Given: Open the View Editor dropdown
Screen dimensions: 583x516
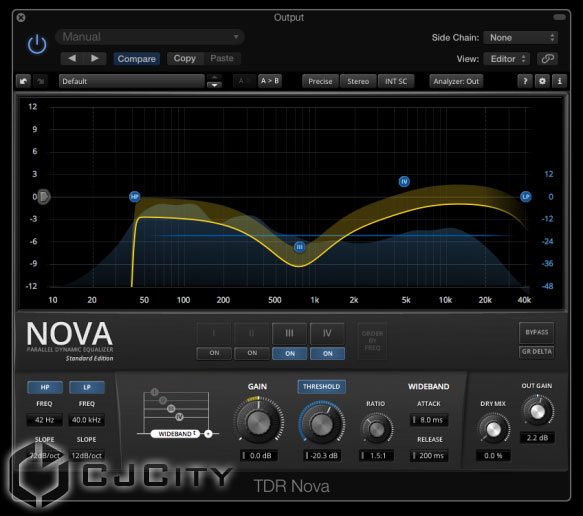Looking at the screenshot, I should click(x=506, y=59).
